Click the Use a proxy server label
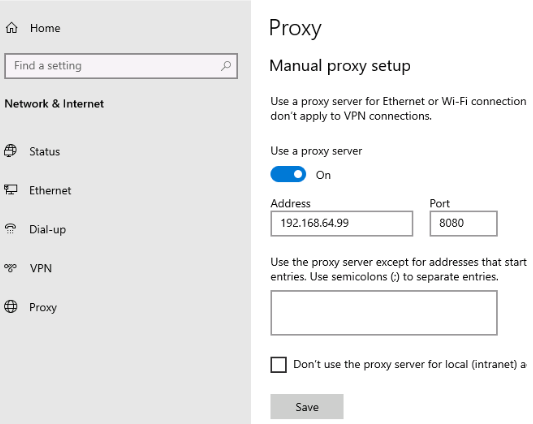Image resolution: width=533 pixels, height=424 pixels. click(316, 151)
